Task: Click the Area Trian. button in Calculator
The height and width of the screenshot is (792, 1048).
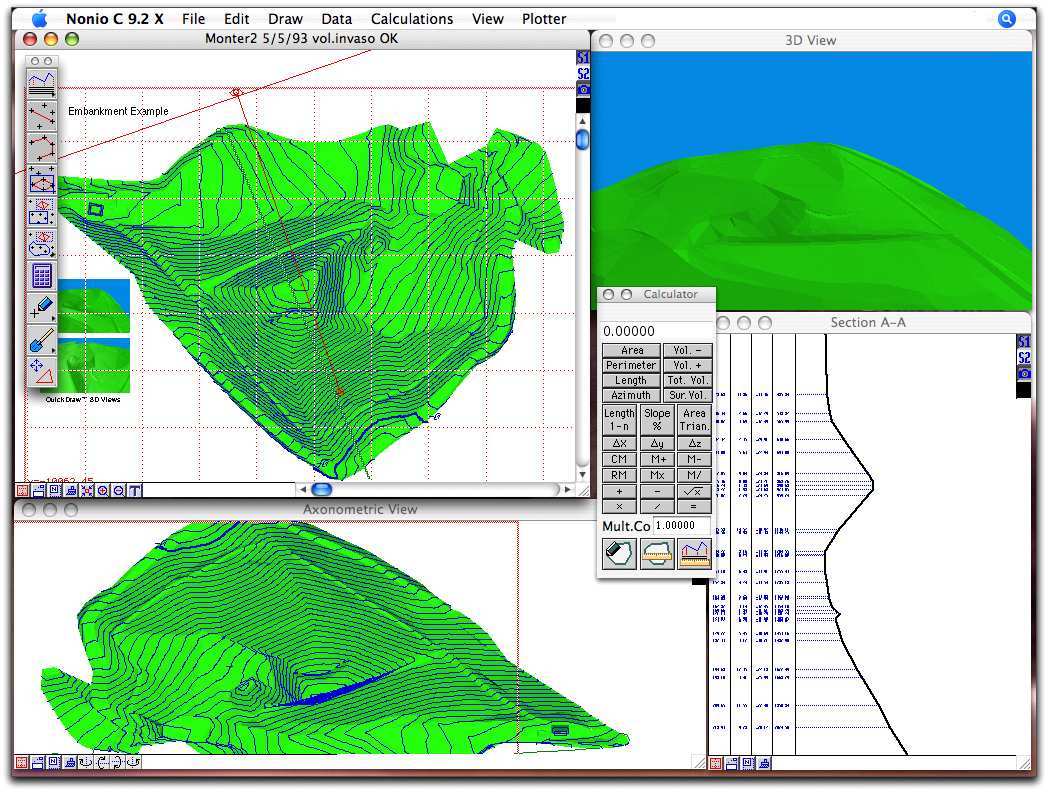Action: tap(695, 420)
